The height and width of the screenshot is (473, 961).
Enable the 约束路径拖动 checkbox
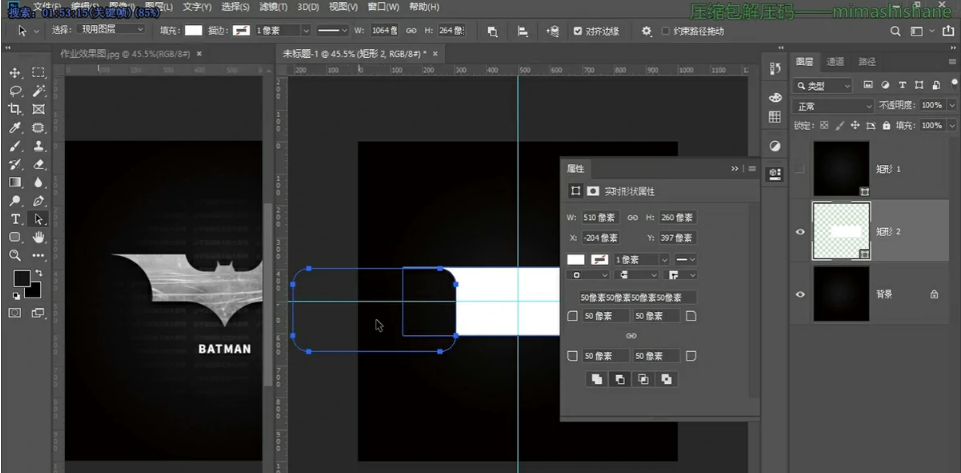pos(666,31)
